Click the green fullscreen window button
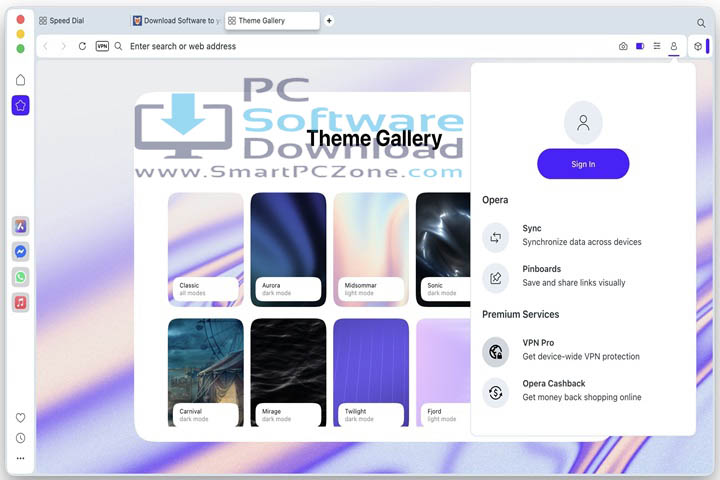This screenshot has width=720, height=480. 20,49
